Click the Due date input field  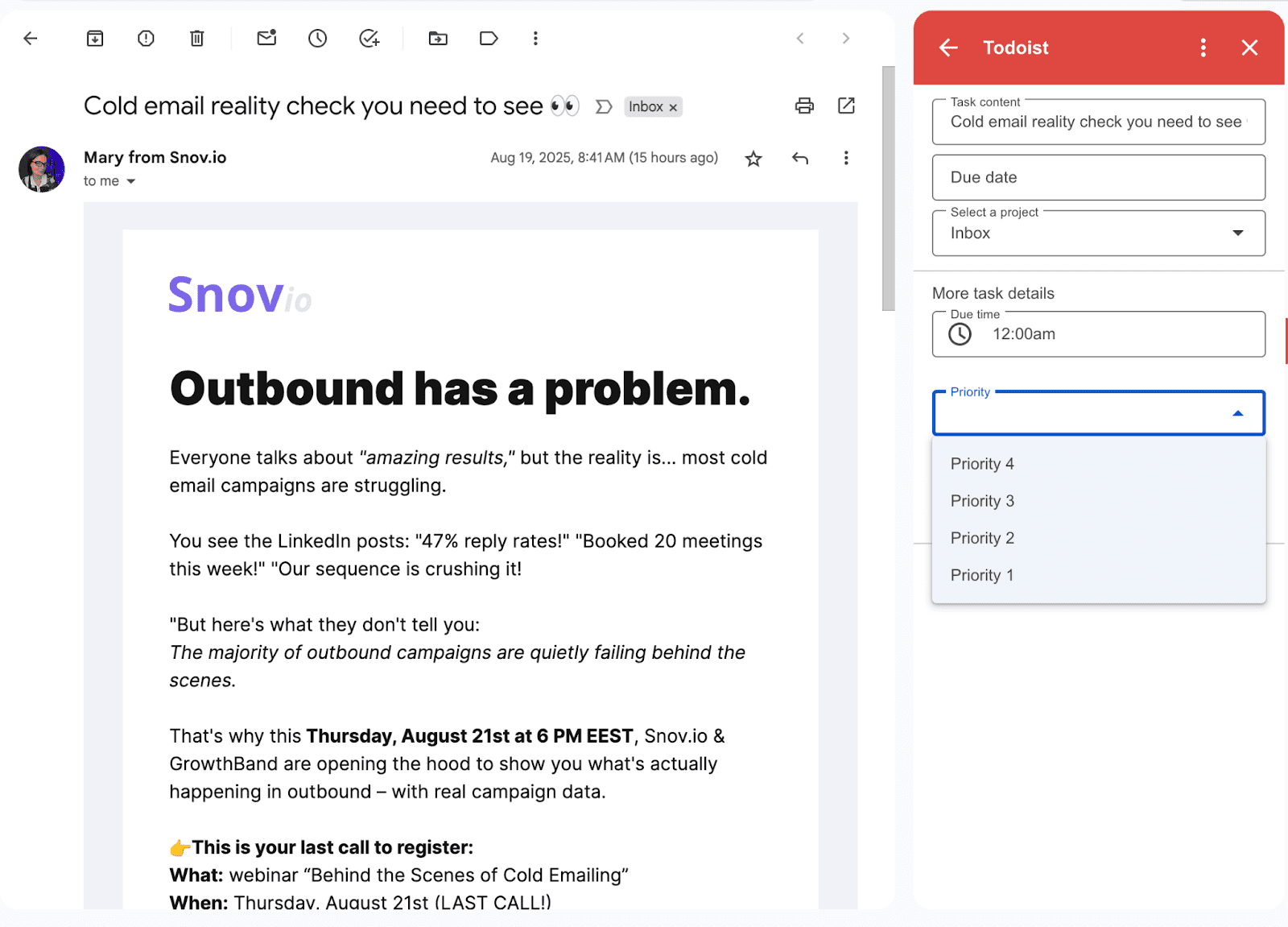tap(1098, 177)
